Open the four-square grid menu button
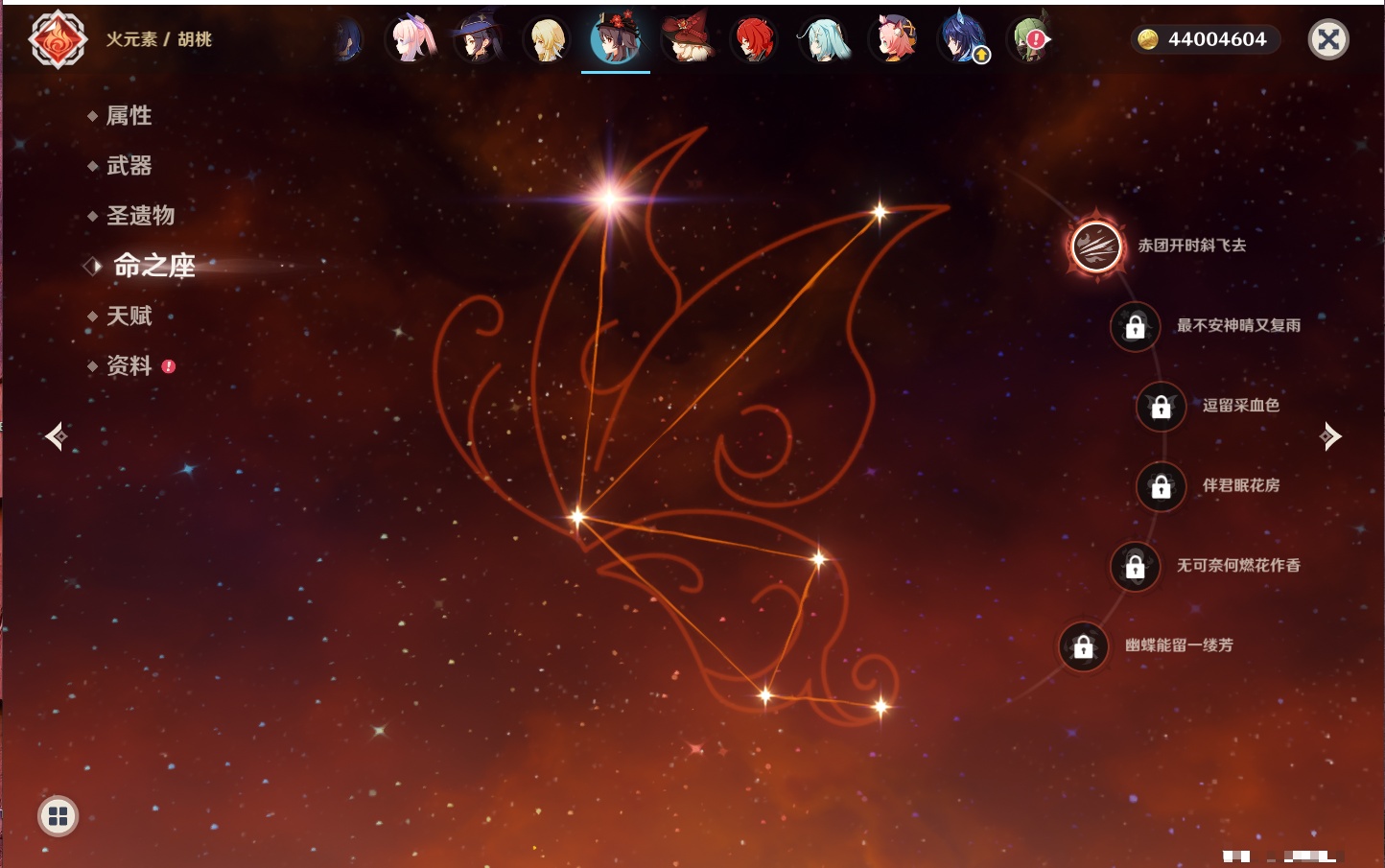 pyautogui.click(x=58, y=816)
